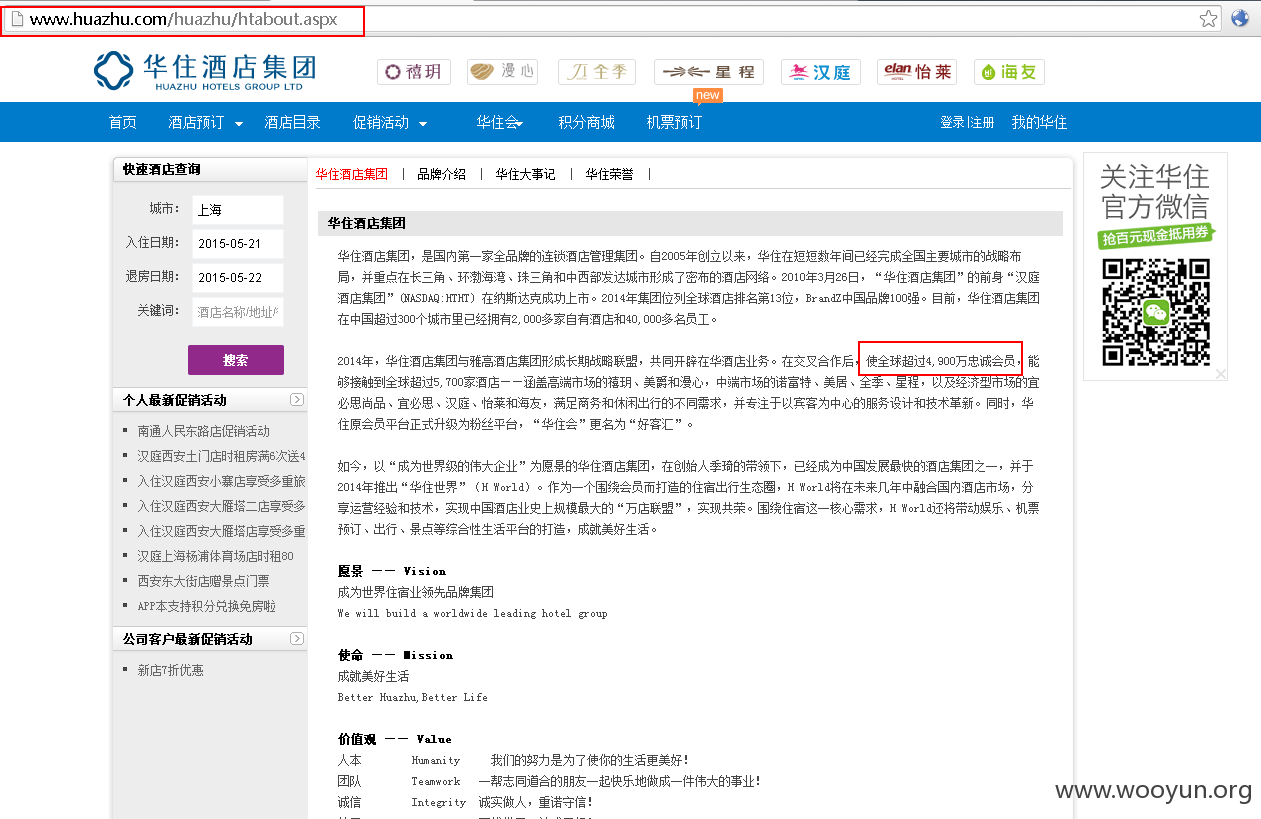
Task: Click the globe icon in browser toolbar
Action: point(1240,18)
